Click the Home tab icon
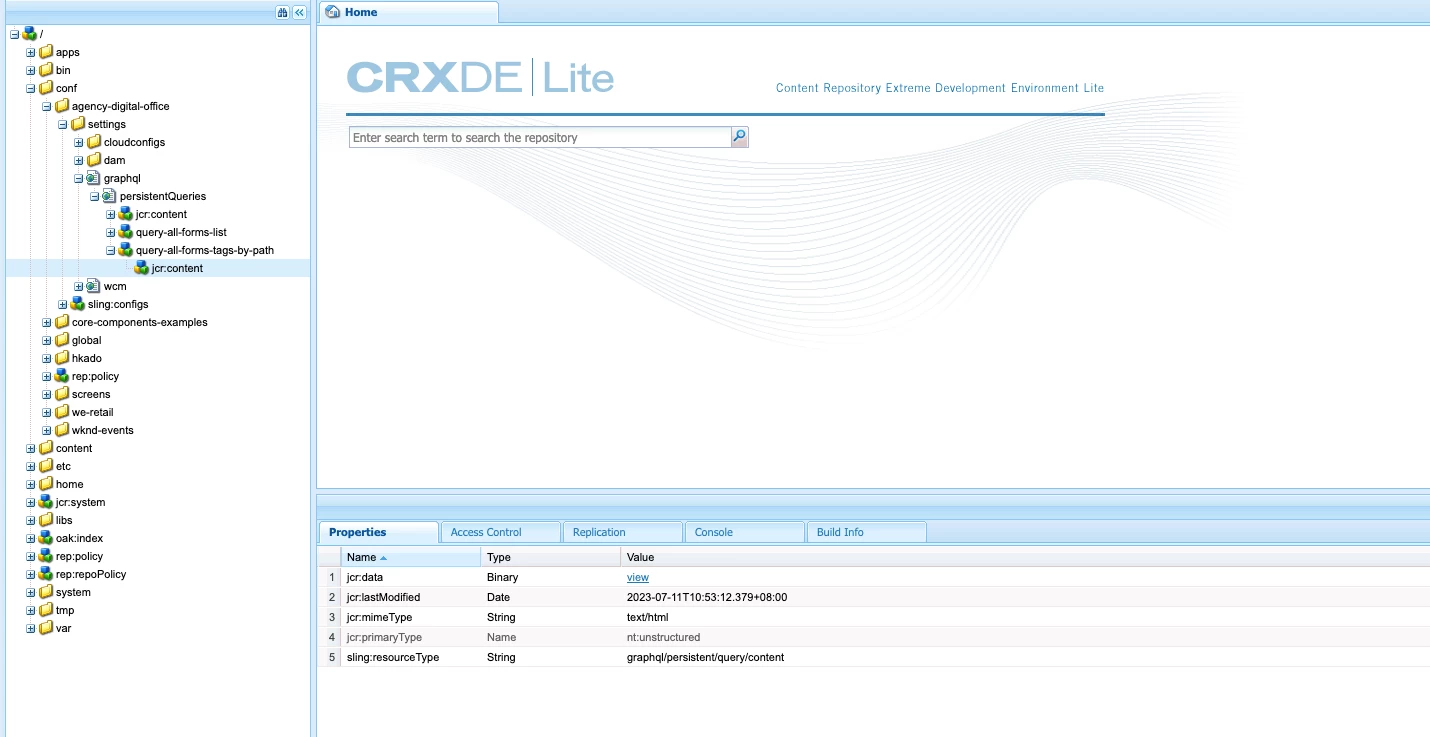 pos(332,12)
